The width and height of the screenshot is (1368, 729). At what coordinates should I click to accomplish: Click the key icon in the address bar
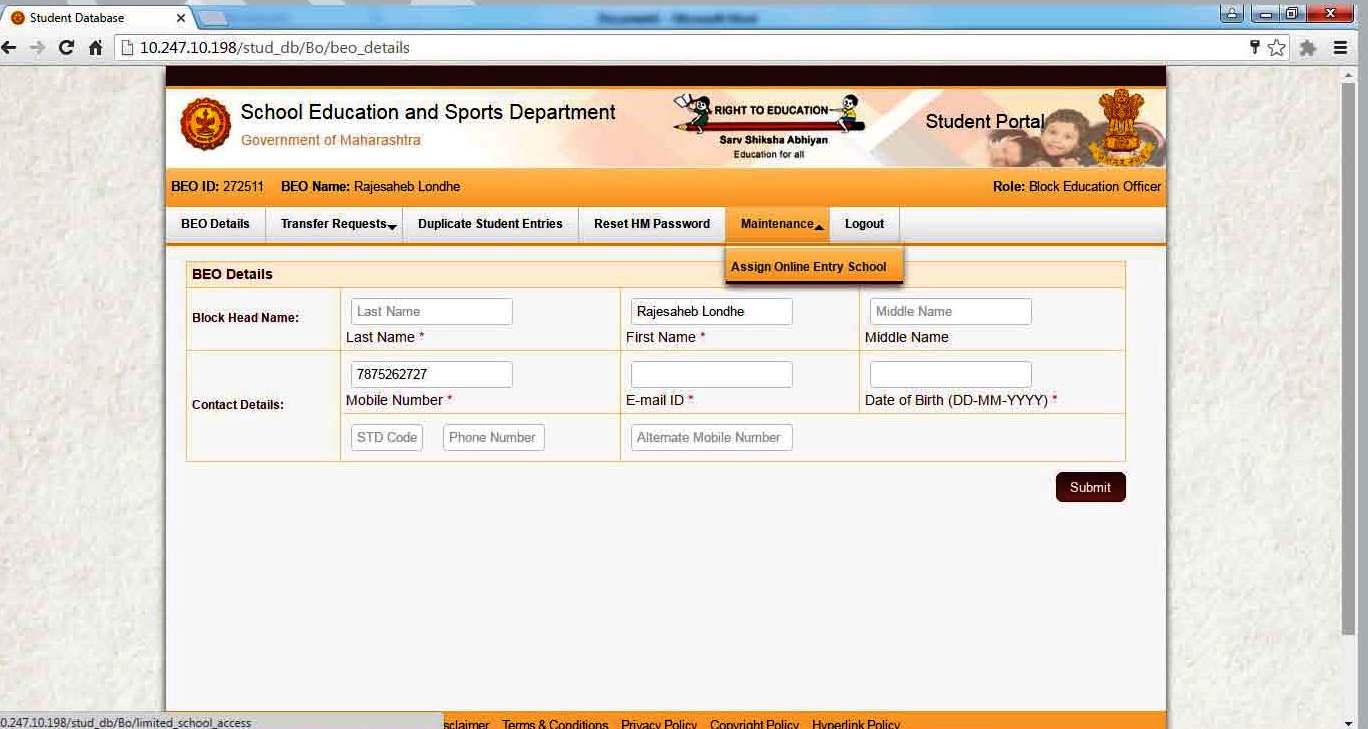click(x=1253, y=47)
